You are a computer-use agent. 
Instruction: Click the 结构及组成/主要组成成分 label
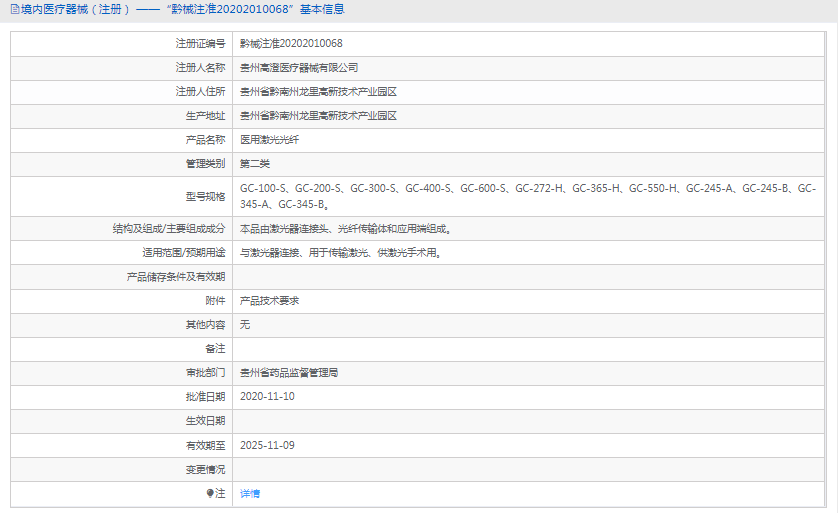click(169, 229)
